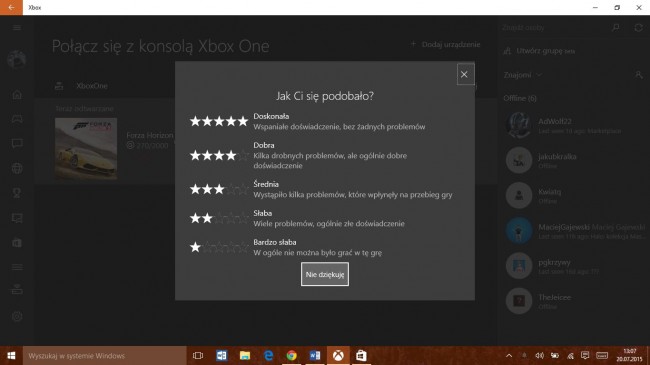Open Windows Store from taskbar

point(361,356)
